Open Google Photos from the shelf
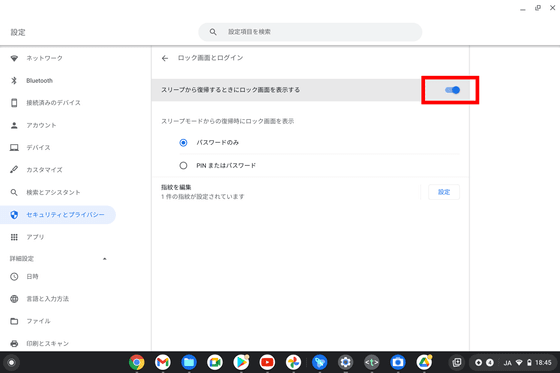 [x=293, y=362]
